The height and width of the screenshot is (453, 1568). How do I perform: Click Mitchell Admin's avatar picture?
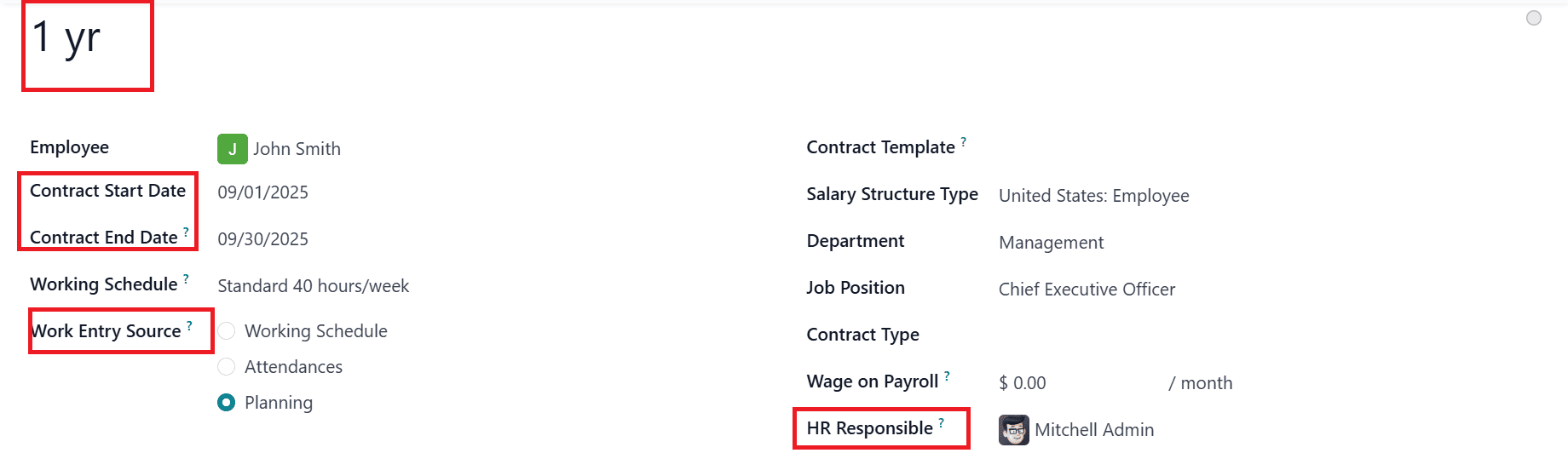[x=1013, y=430]
